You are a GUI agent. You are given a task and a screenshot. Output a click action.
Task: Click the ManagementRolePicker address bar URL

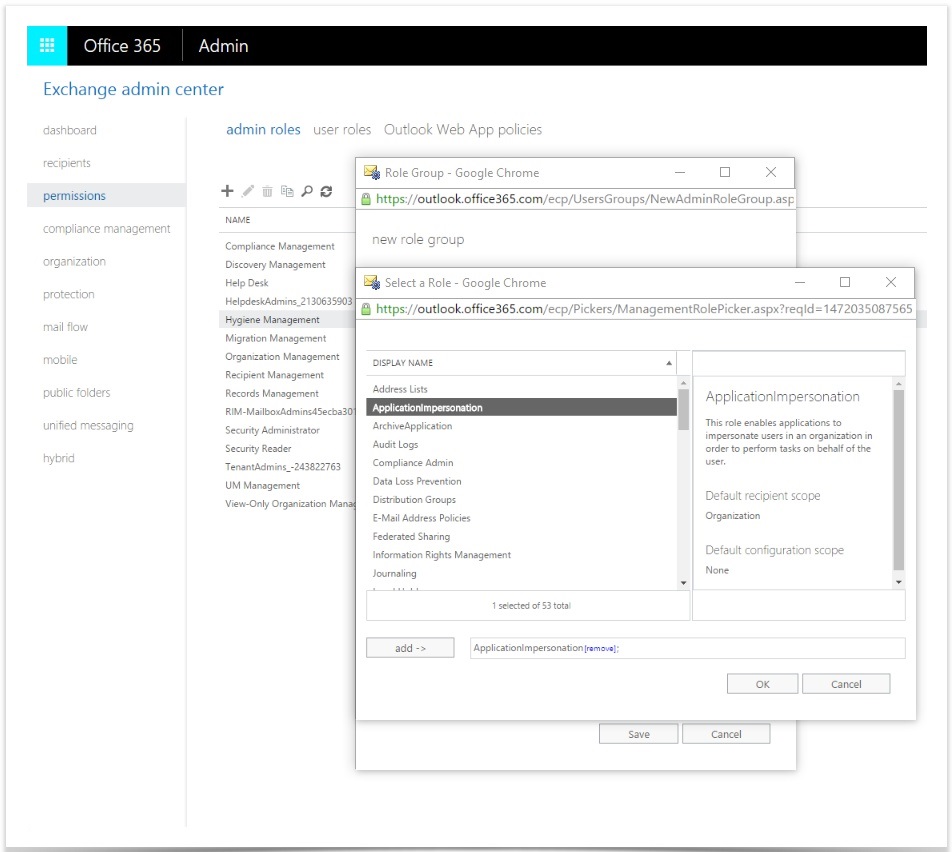[644, 309]
